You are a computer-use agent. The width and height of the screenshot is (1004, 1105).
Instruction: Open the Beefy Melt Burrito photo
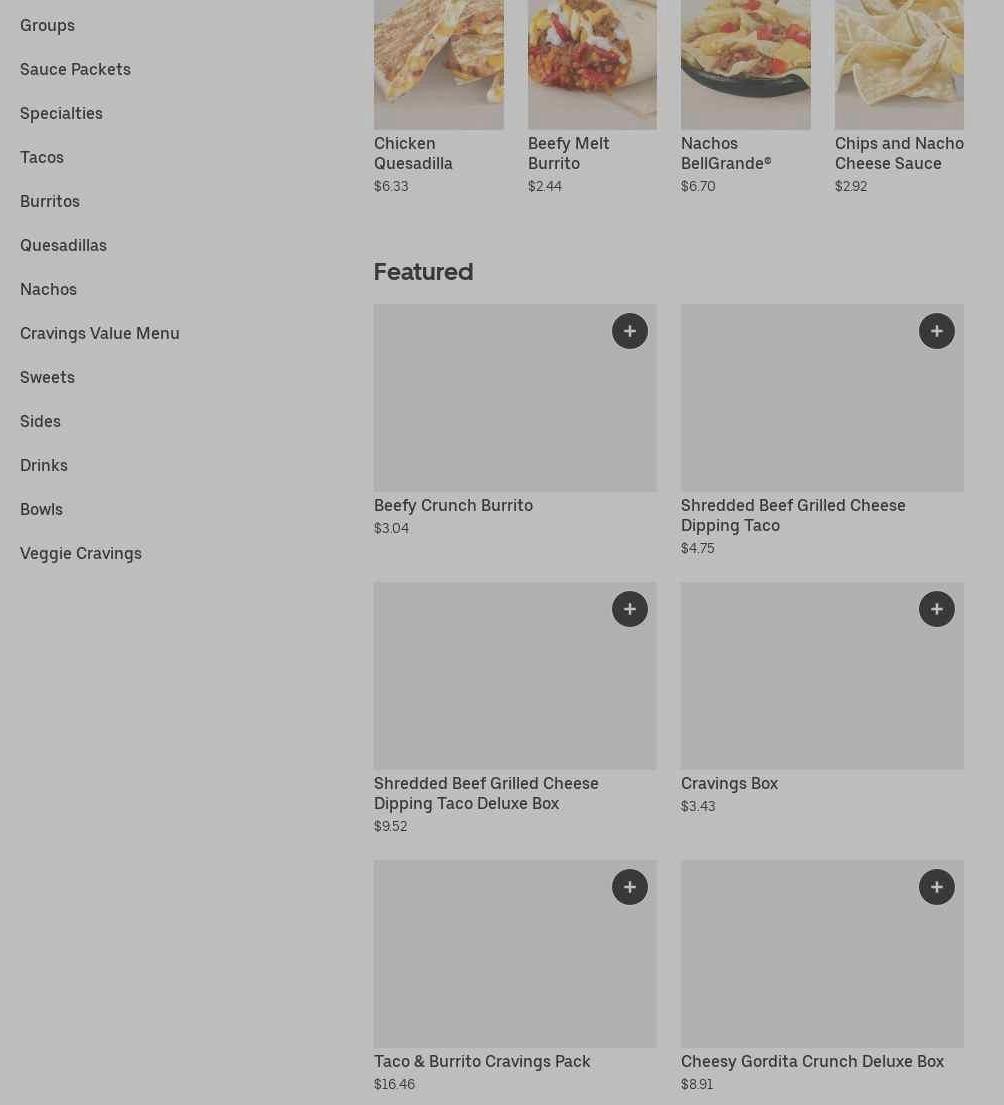coord(593,64)
